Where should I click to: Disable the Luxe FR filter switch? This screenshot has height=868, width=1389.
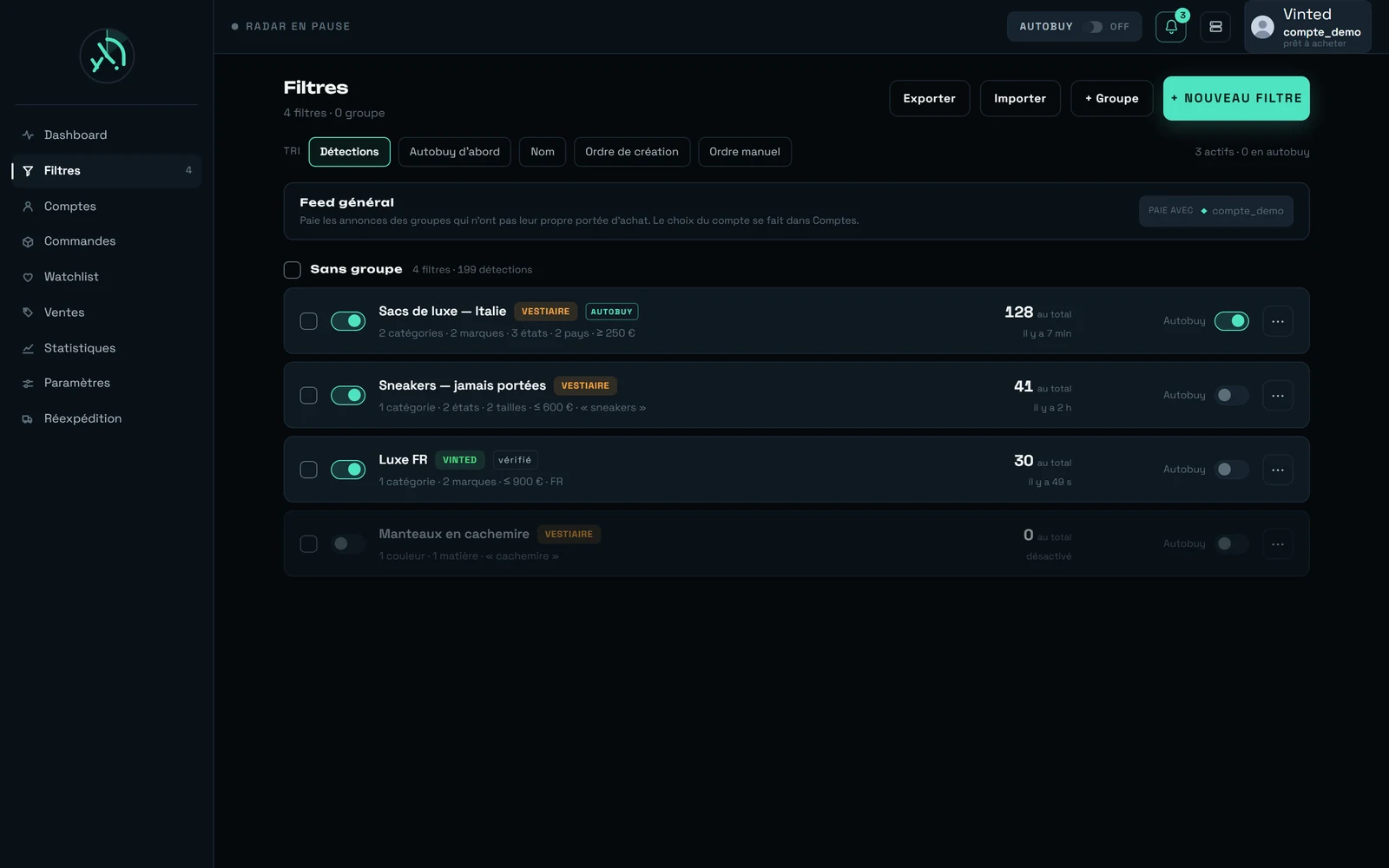click(348, 470)
